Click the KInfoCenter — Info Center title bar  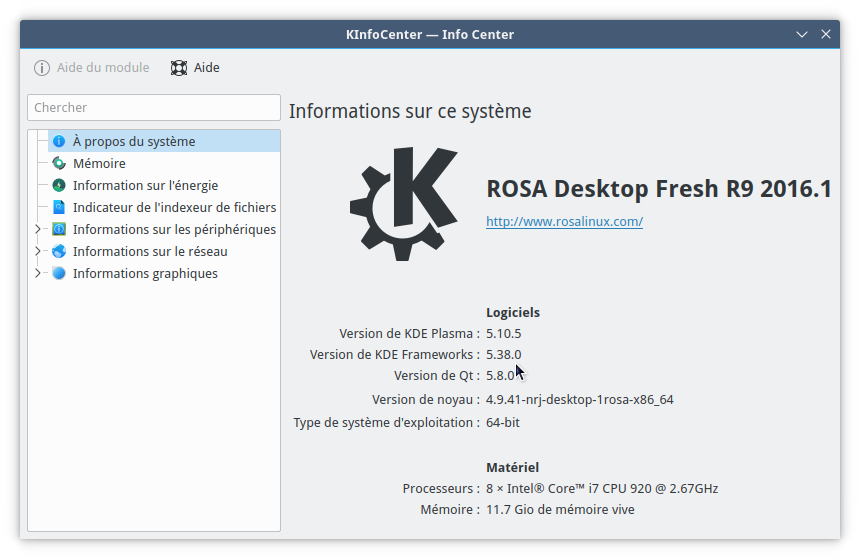tap(430, 35)
